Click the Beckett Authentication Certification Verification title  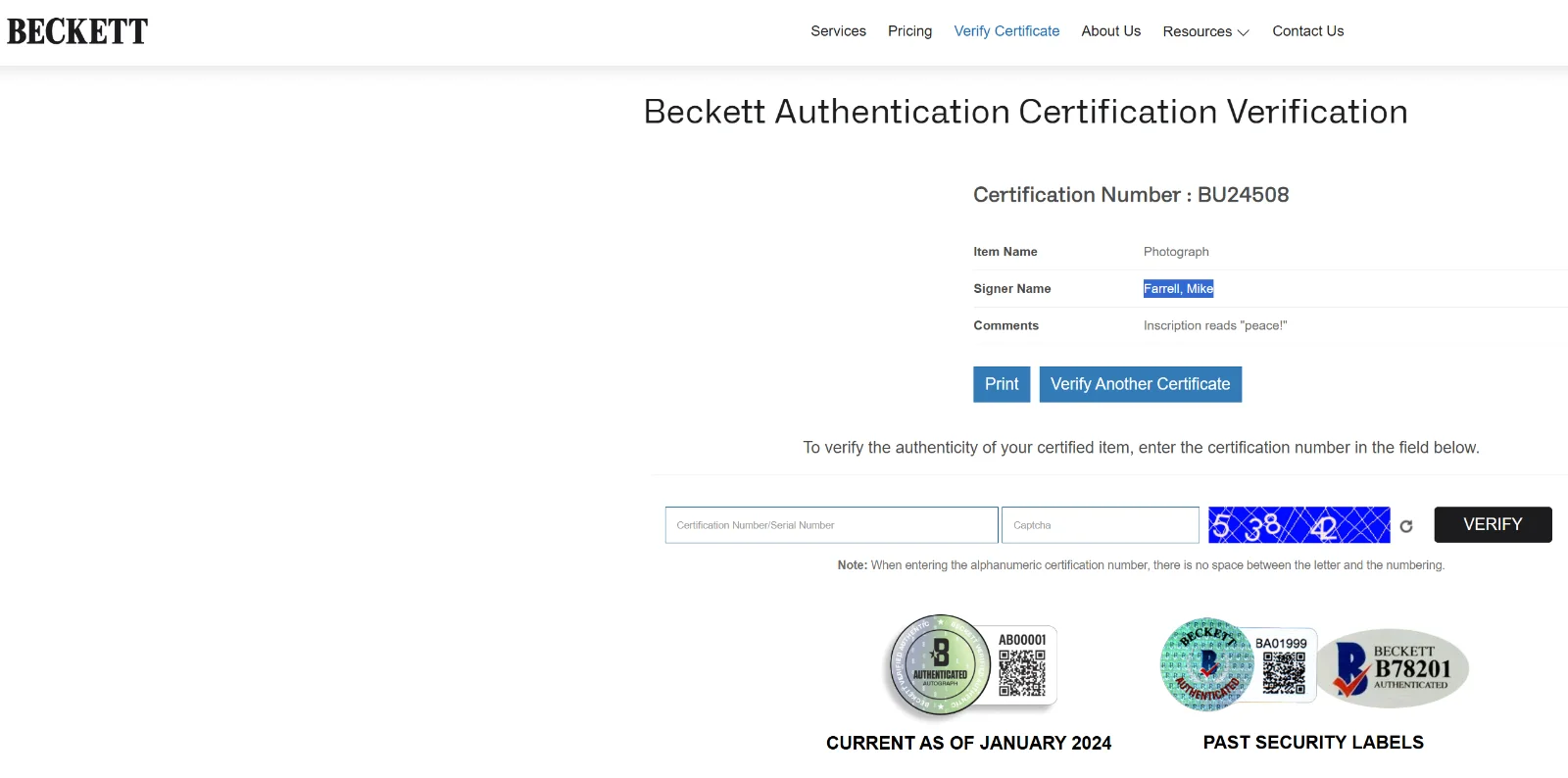1025,112
